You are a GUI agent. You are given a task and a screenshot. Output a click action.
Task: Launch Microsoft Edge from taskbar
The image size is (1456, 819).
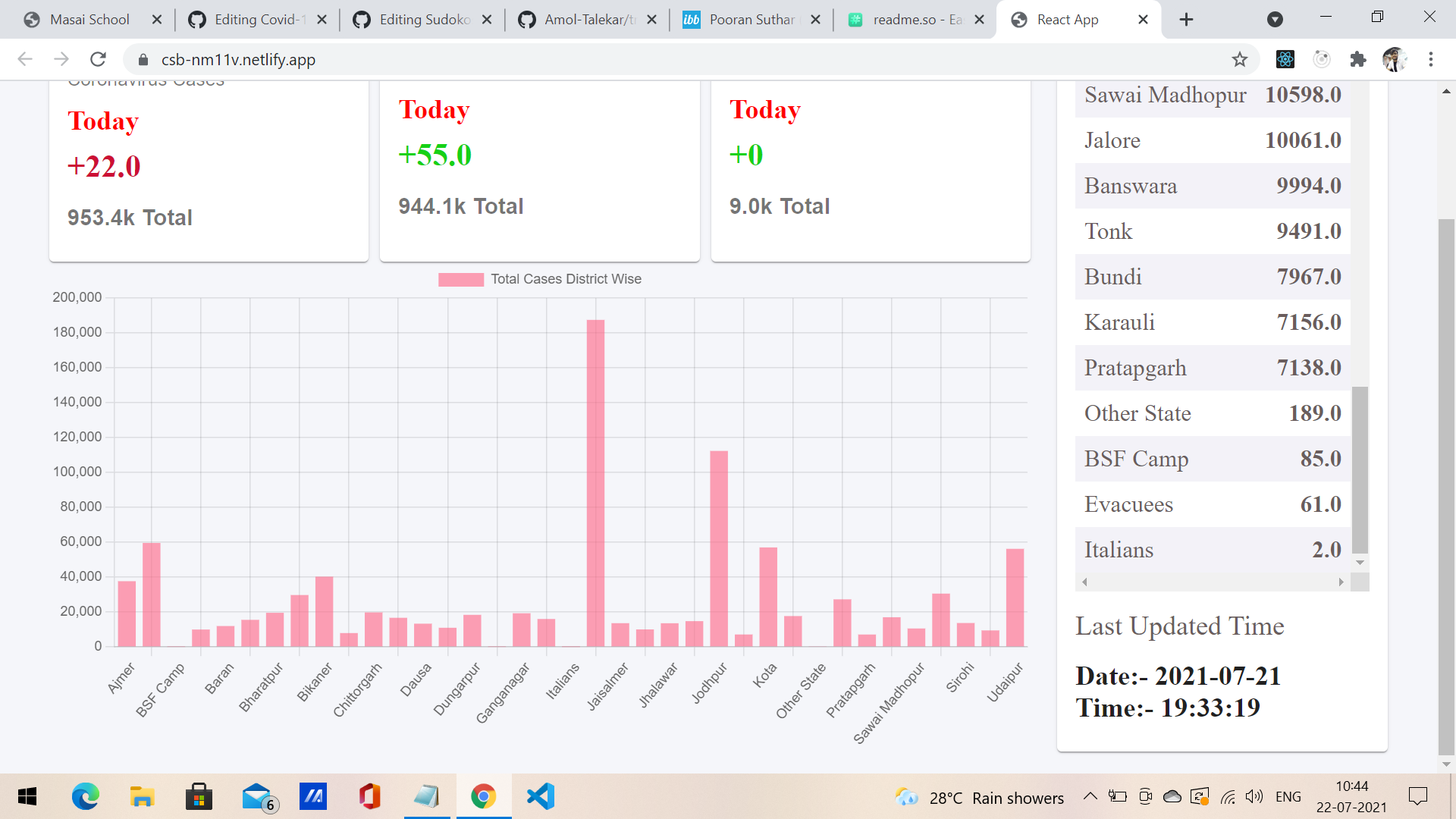point(85,796)
